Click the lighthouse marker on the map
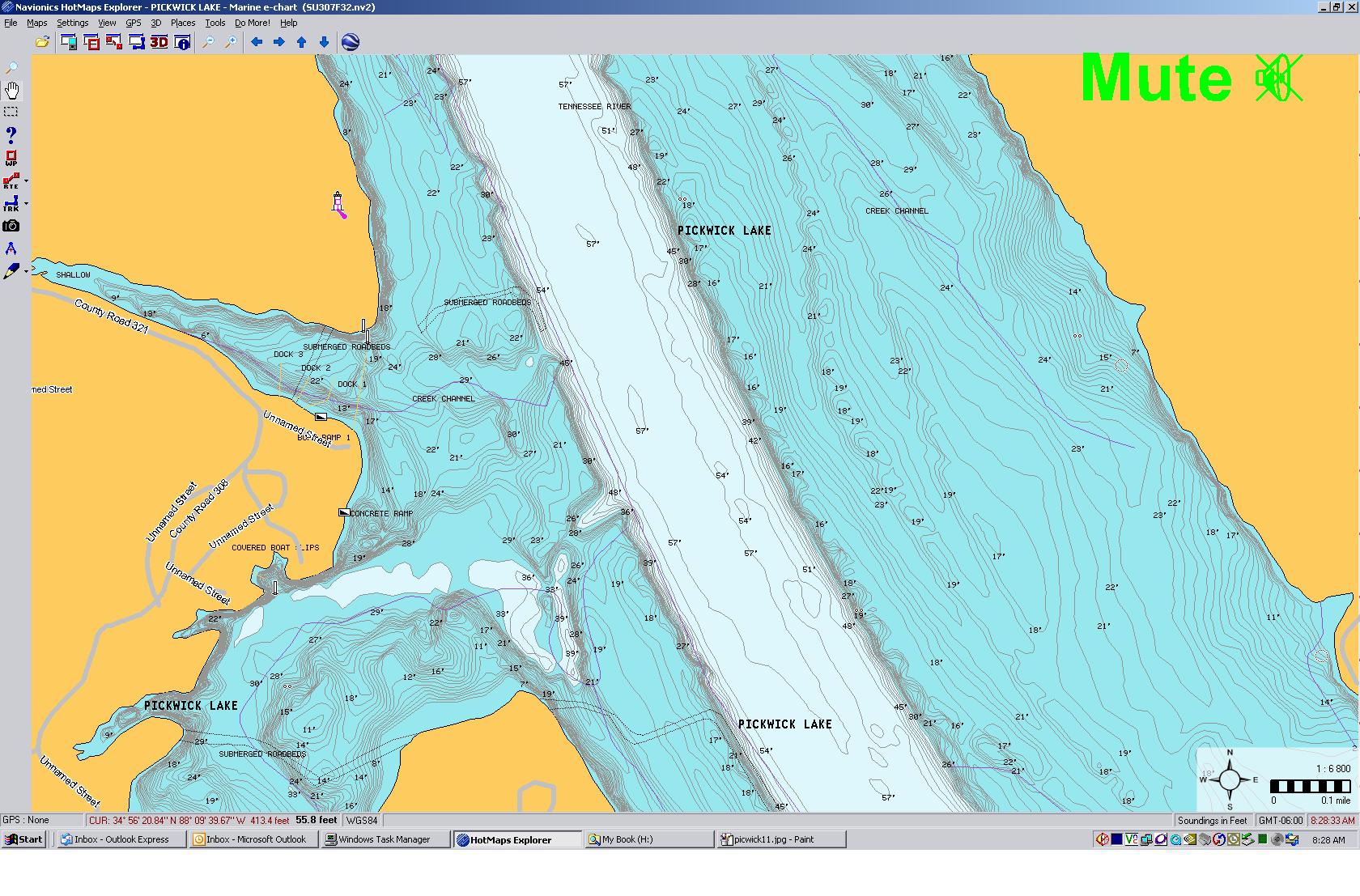Screen dimensions: 1360x896 [338, 202]
